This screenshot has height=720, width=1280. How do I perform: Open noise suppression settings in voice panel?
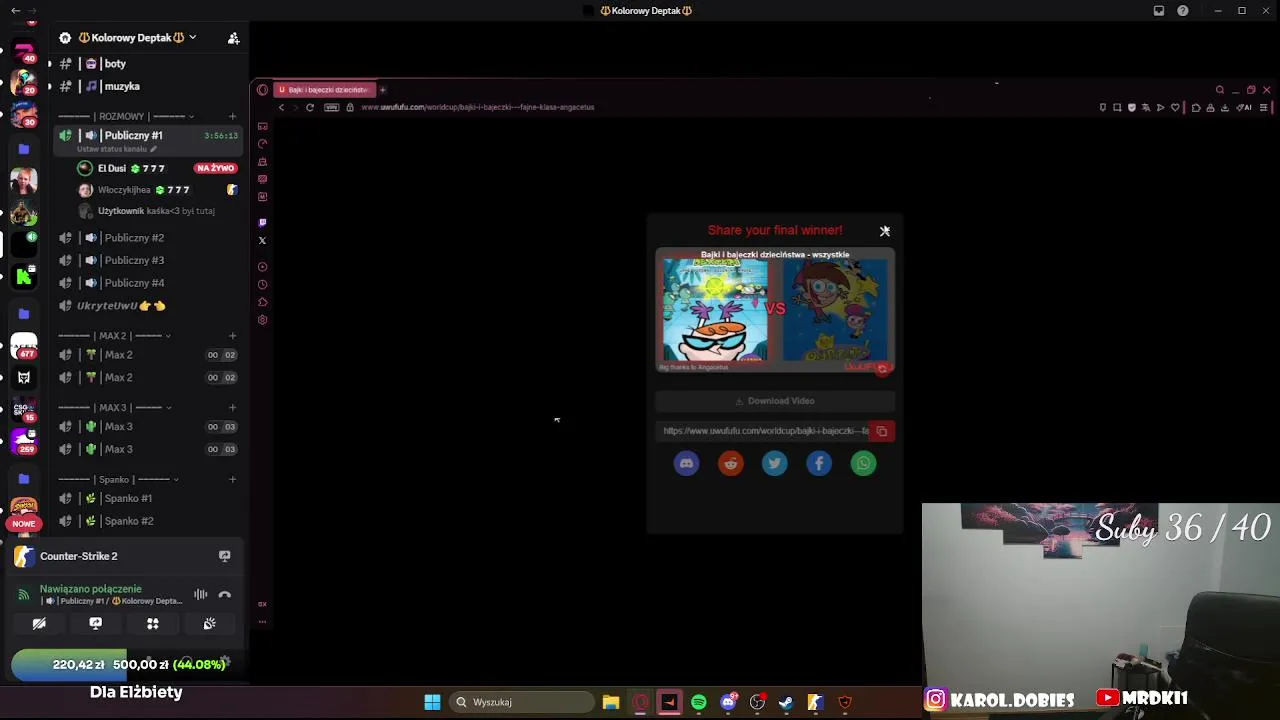click(x=201, y=595)
